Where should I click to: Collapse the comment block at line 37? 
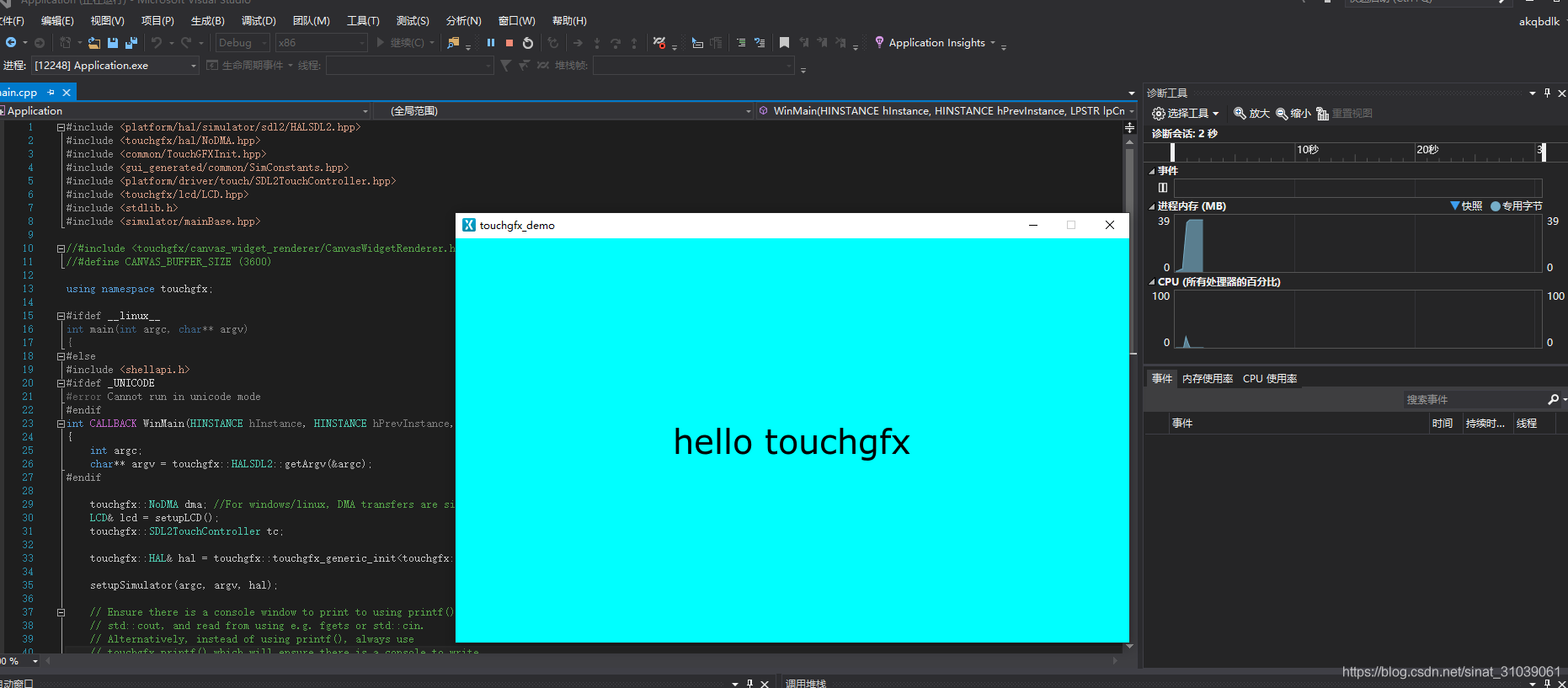[61, 612]
